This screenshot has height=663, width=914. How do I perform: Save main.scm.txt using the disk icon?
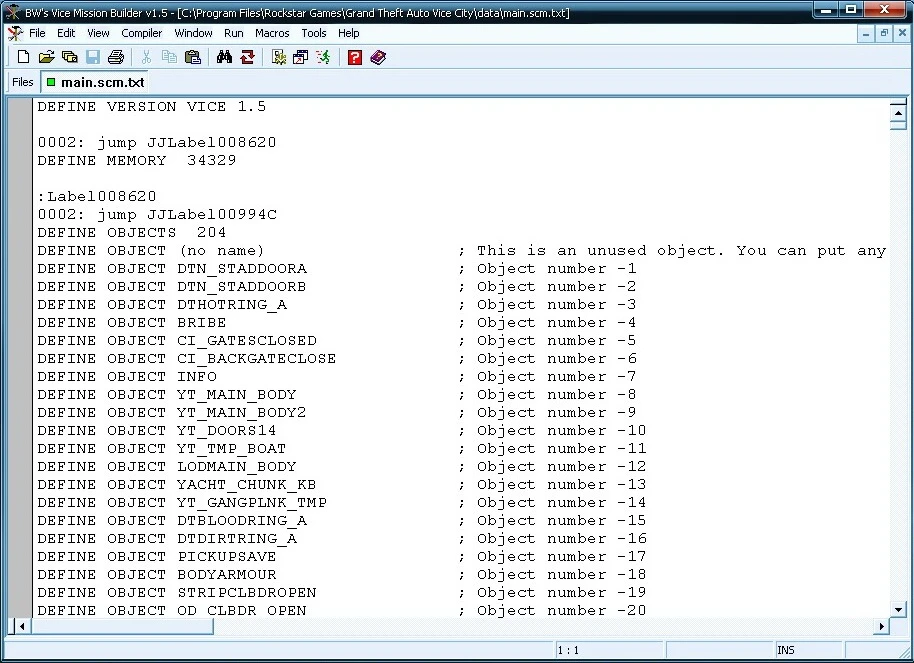pos(93,57)
